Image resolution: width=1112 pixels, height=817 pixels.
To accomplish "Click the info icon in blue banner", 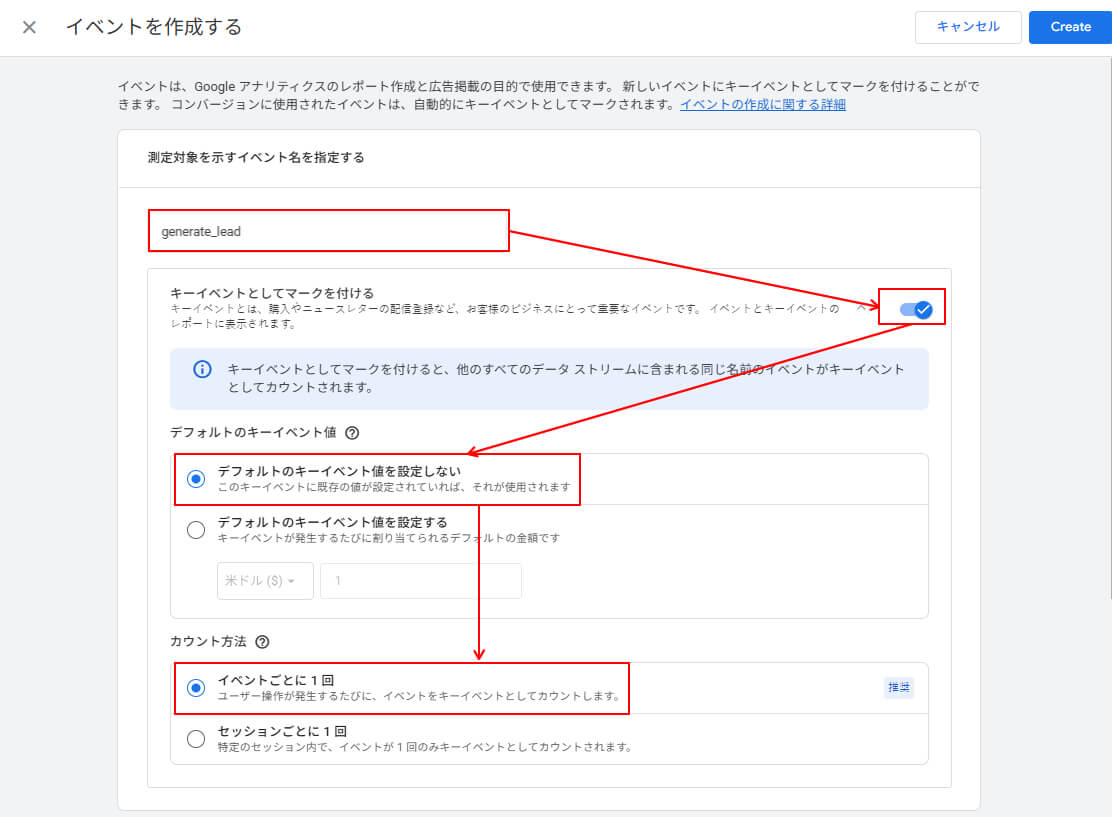I will click(x=202, y=370).
